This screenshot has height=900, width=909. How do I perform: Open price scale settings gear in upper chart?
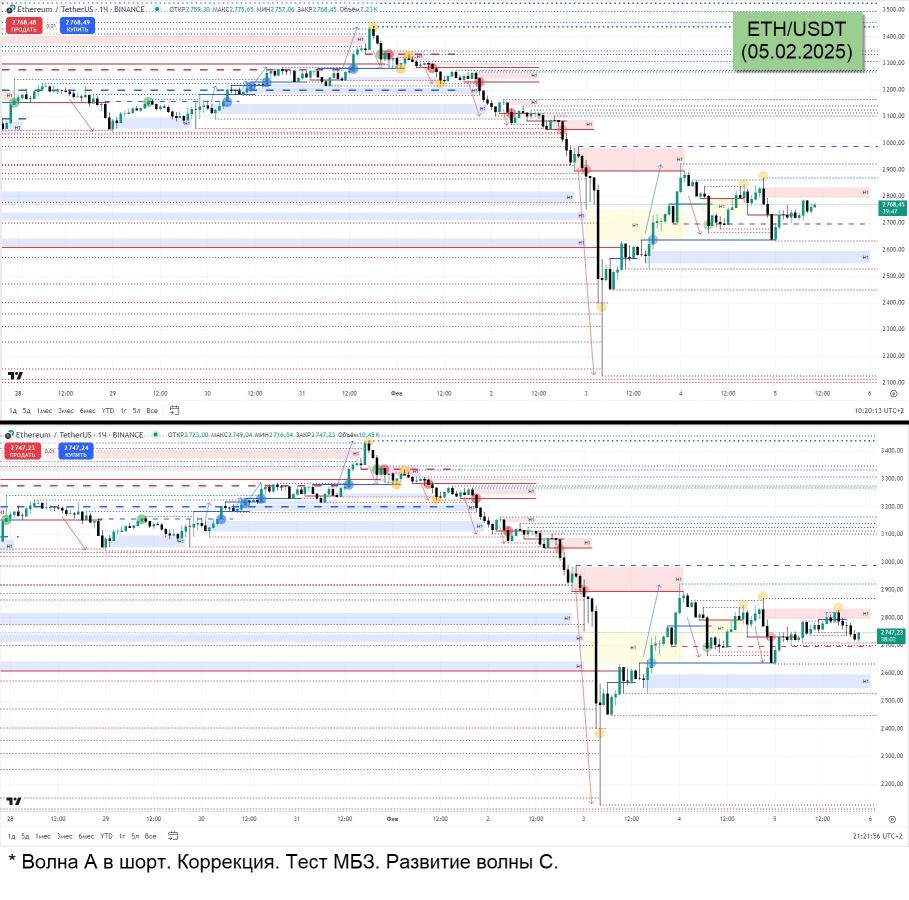(x=893, y=394)
